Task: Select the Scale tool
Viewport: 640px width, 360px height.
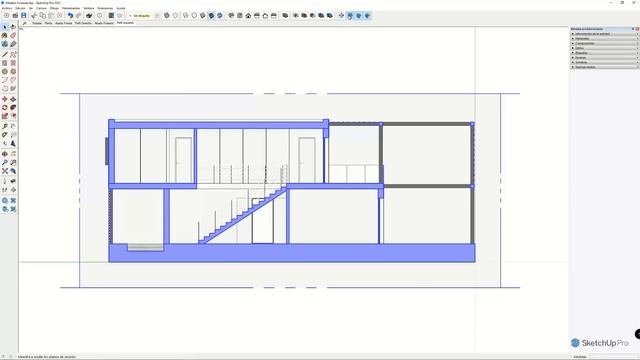Action: tap(5, 116)
